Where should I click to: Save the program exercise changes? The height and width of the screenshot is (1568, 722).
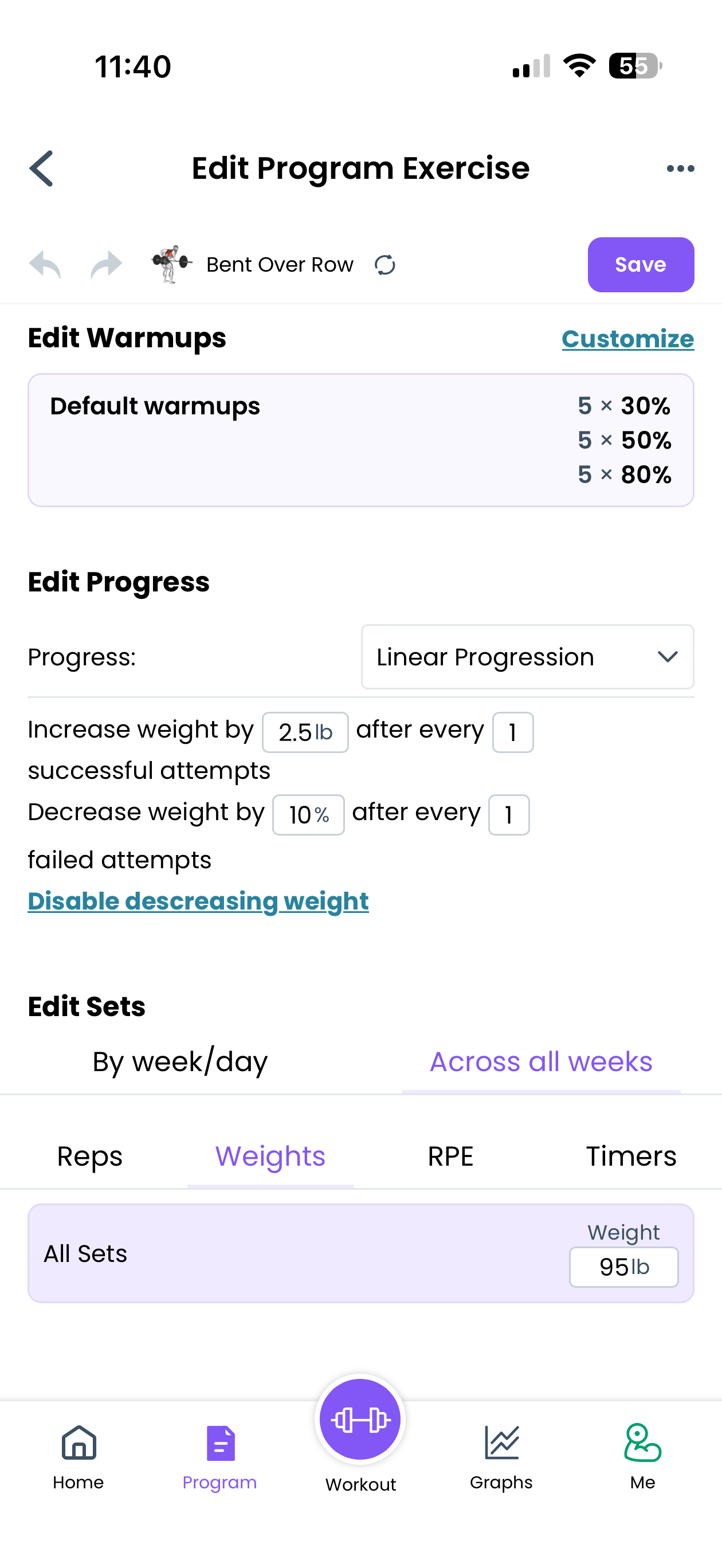click(641, 264)
